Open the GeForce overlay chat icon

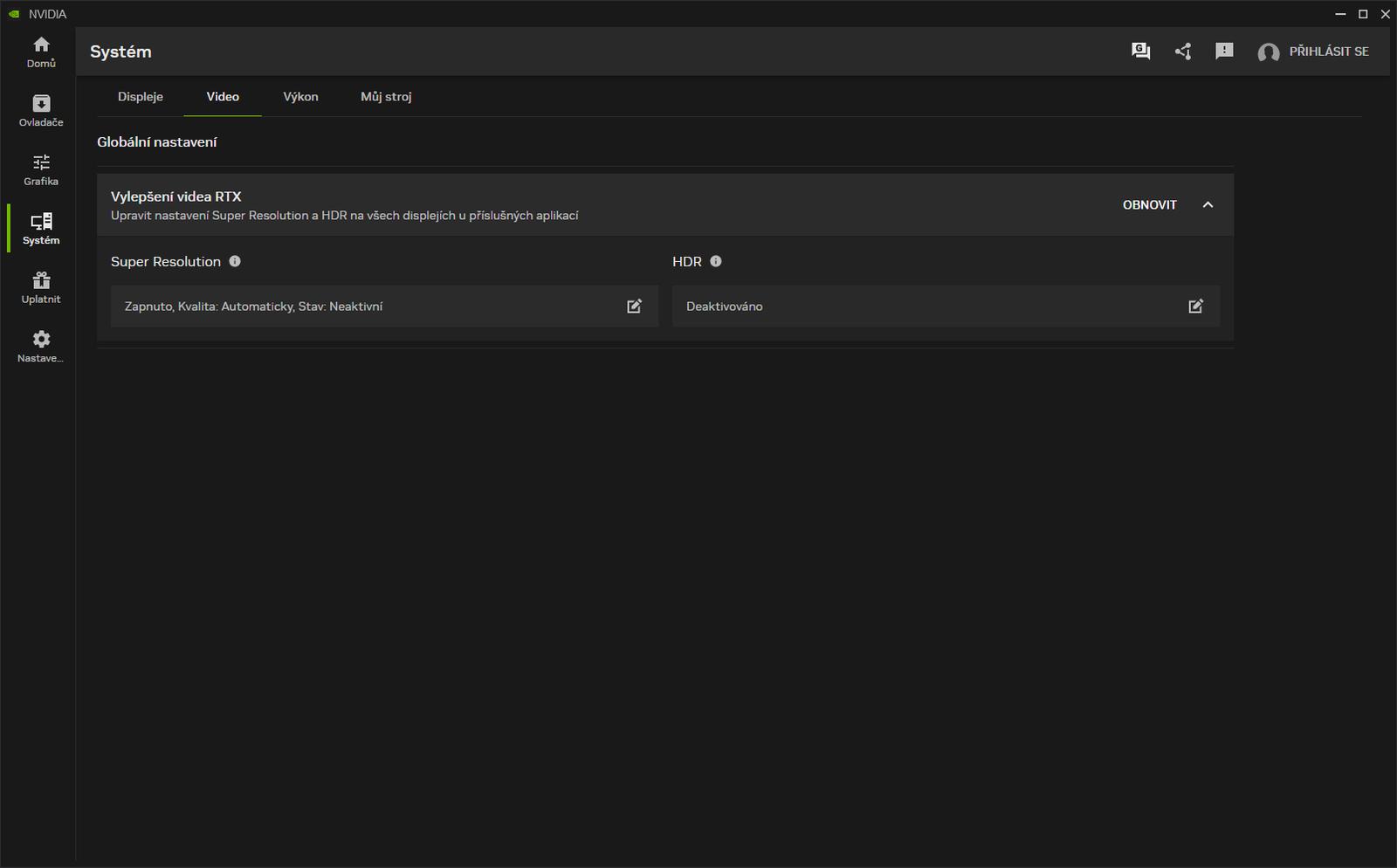click(1140, 52)
